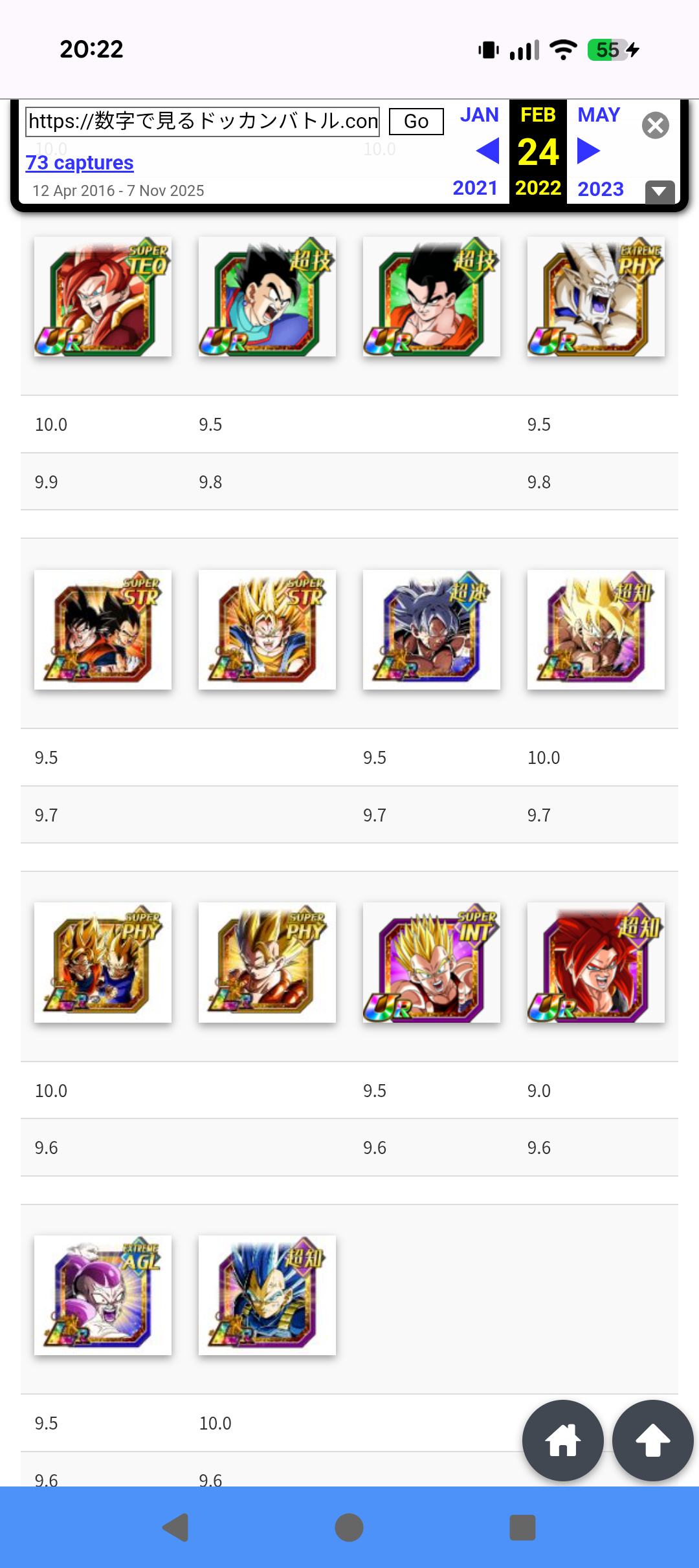The width and height of the screenshot is (699, 1568).
Task: Open the Extreme AGL Frieza card
Action: 103,1295
